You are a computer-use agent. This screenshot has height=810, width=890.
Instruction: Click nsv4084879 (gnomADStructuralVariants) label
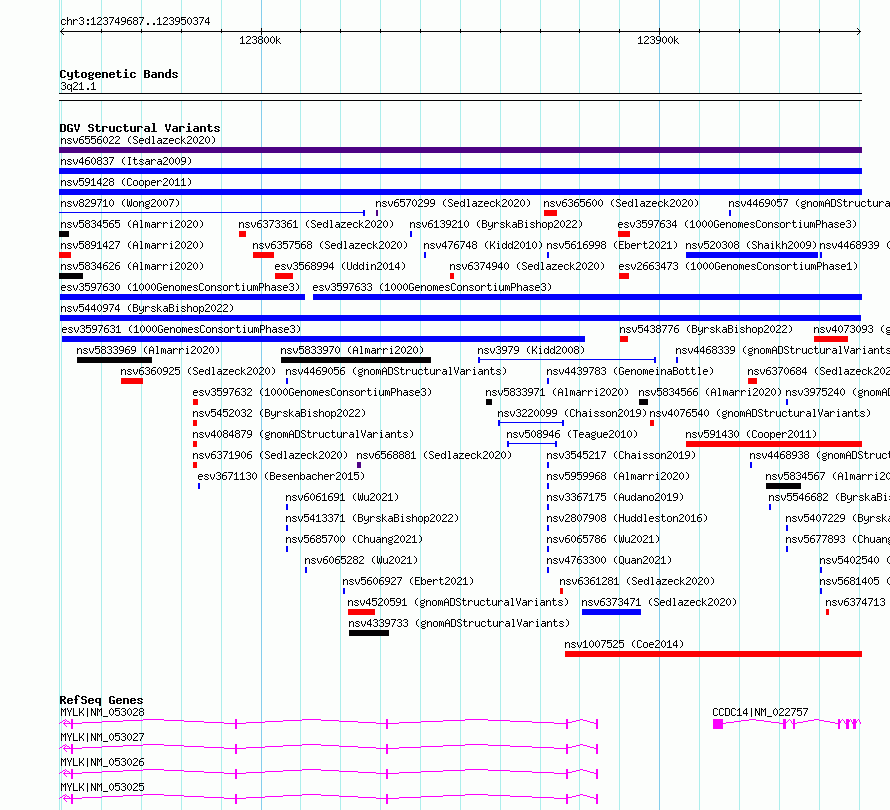coord(303,434)
